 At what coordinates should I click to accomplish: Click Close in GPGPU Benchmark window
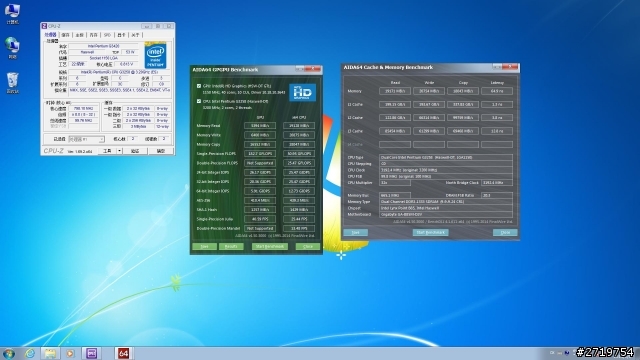(308, 247)
